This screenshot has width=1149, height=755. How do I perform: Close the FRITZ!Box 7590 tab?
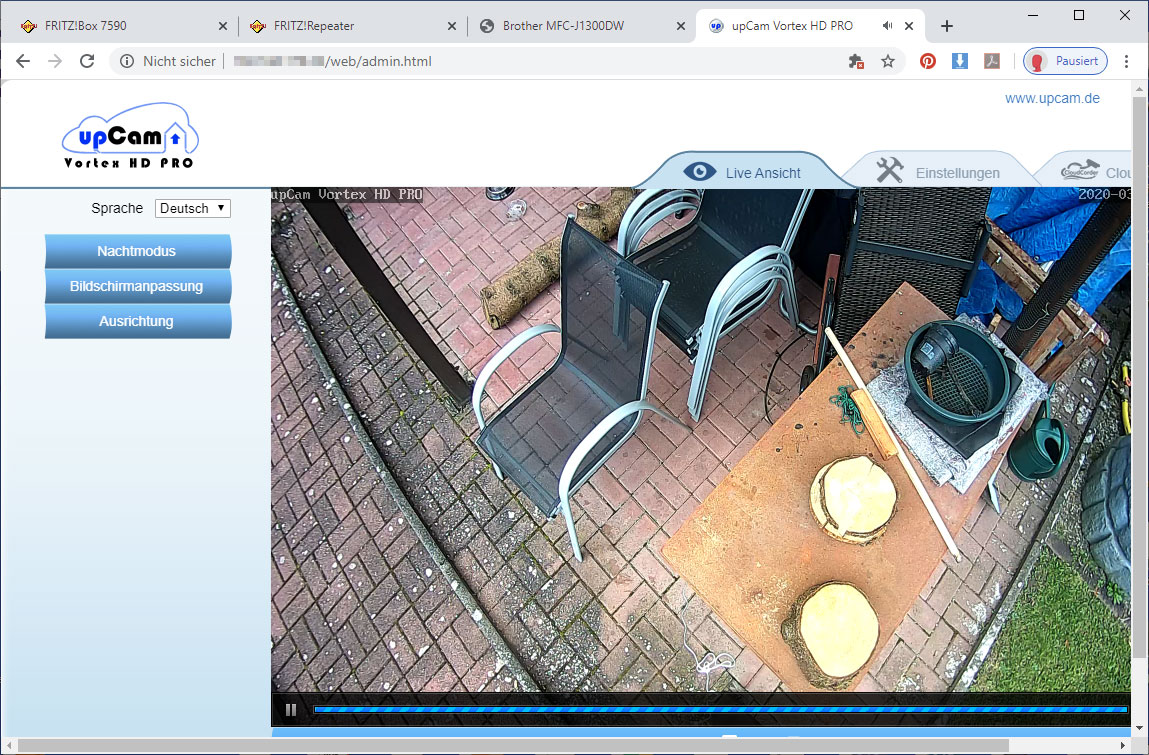(223, 26)
